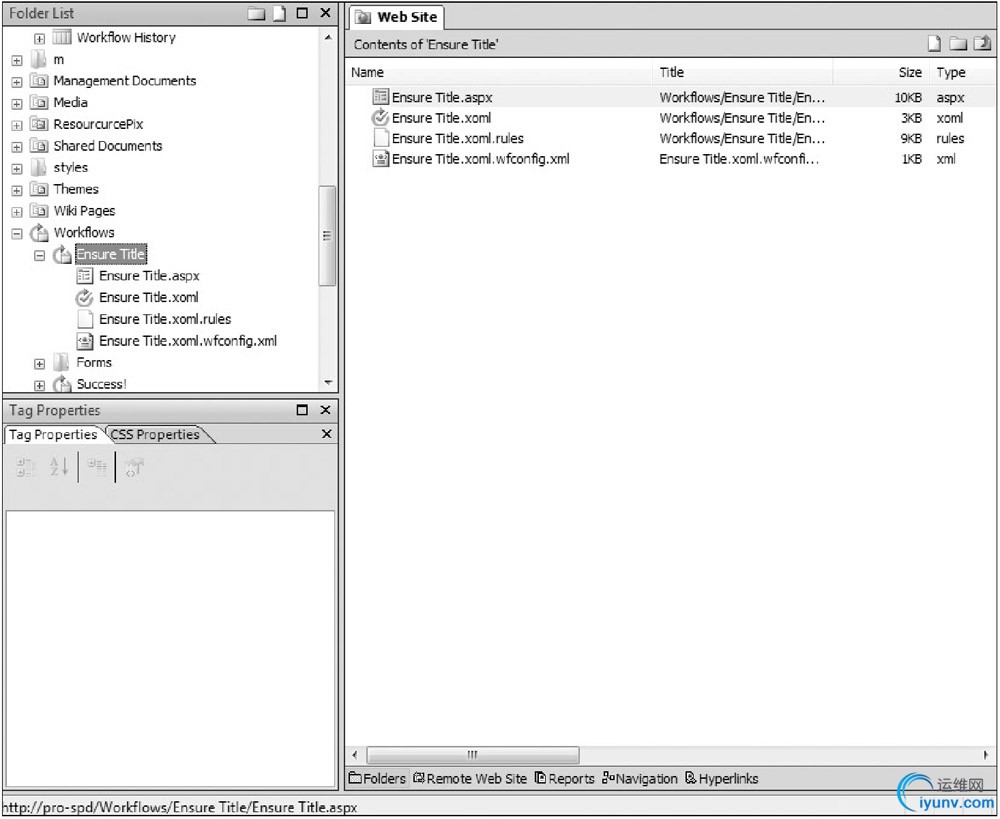Maximize the Tag Properties panel
1000x819 pixels.
click(x=302, y=410)
